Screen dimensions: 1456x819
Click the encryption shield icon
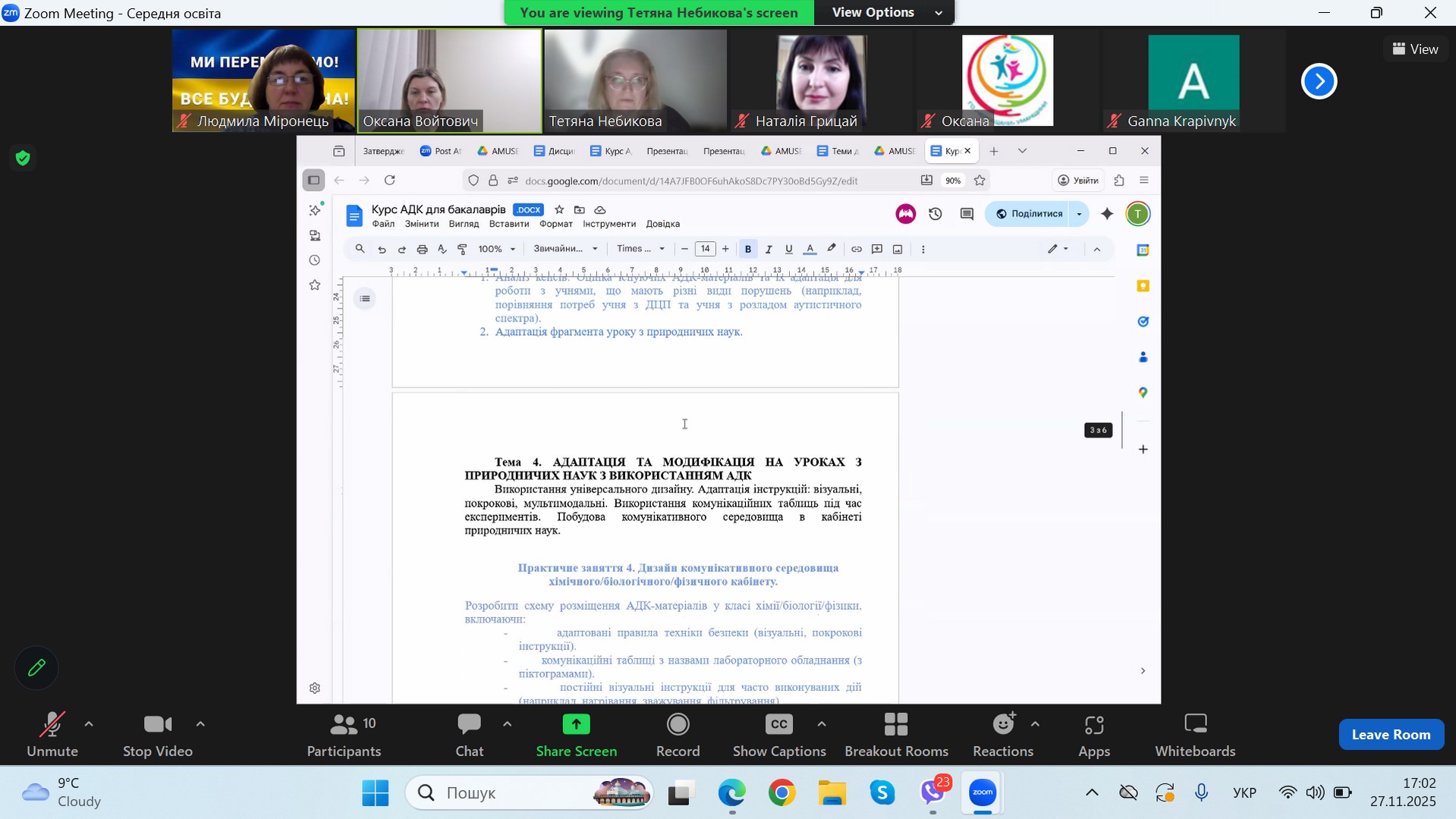tap(23, 158)
